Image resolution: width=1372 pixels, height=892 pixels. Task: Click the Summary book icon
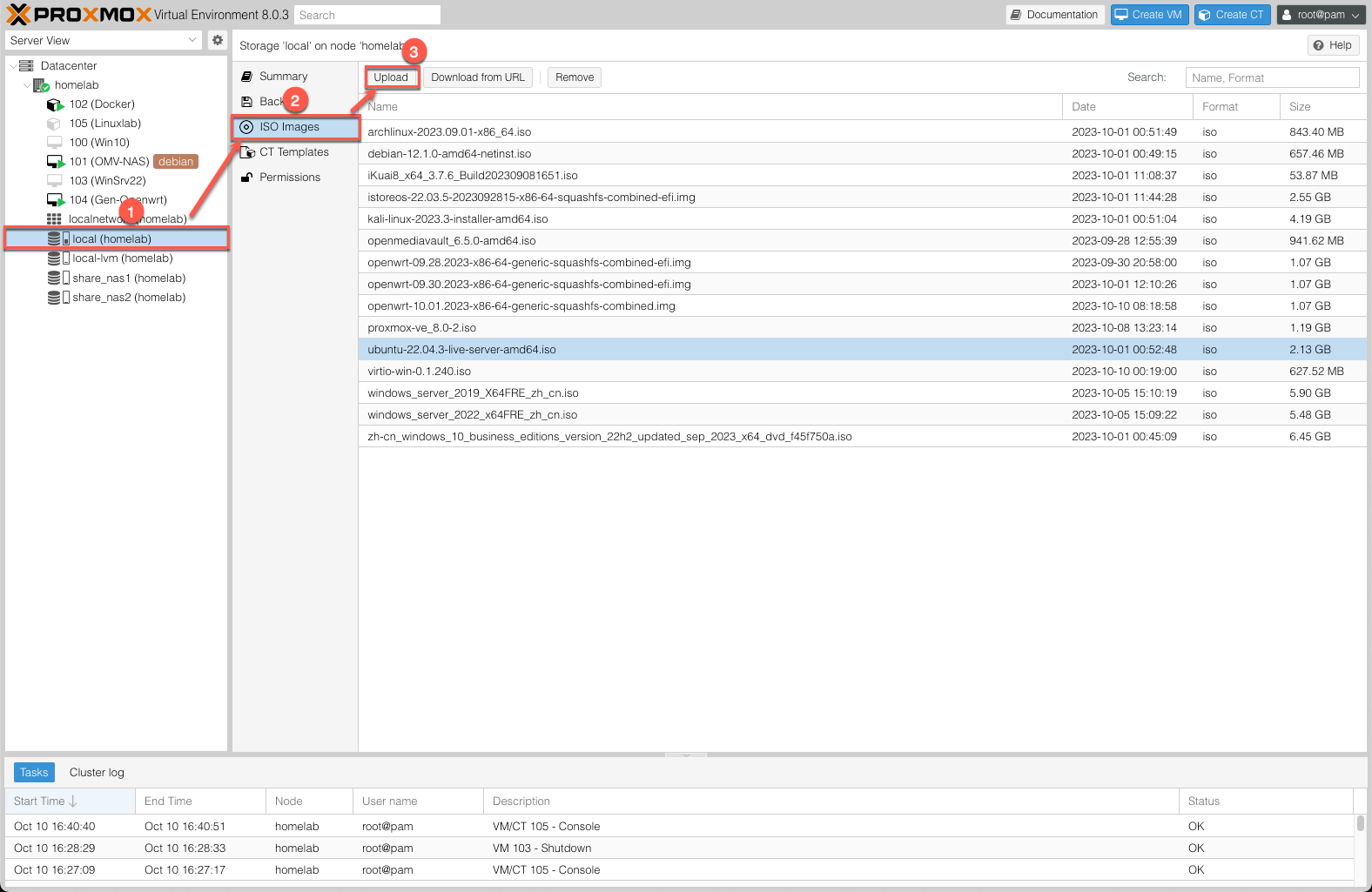coord(246,77)
